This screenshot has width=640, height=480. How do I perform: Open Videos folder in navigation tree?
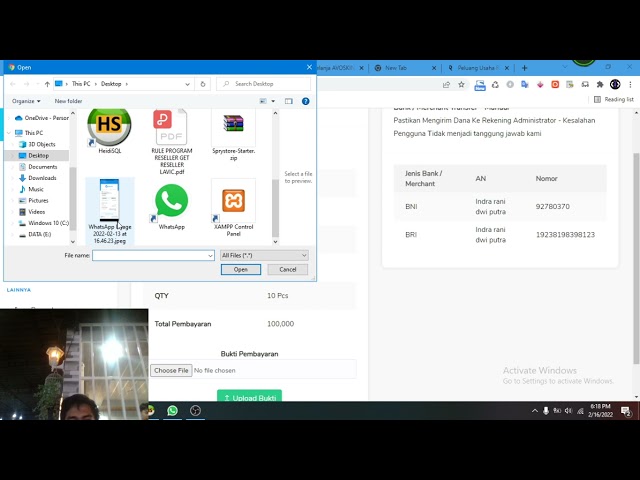[32, 212]
